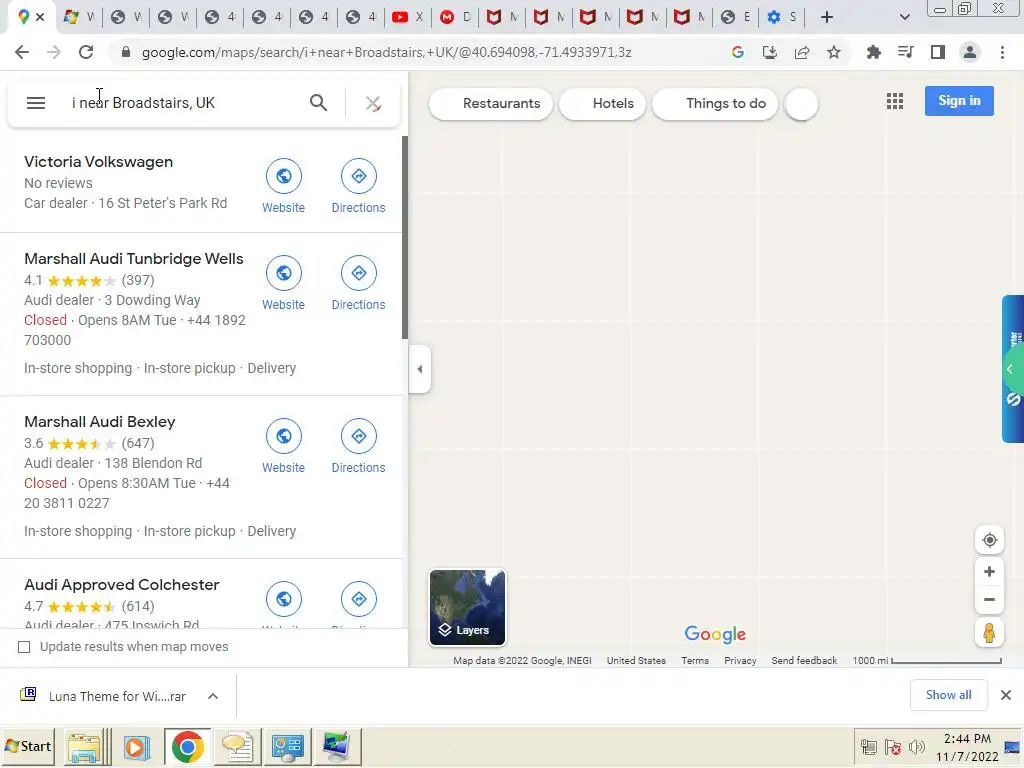This screenshot has height=768, width=1024.
Task: Get directions to Victoria Volkswagen
Action: (x=359, y=176)
